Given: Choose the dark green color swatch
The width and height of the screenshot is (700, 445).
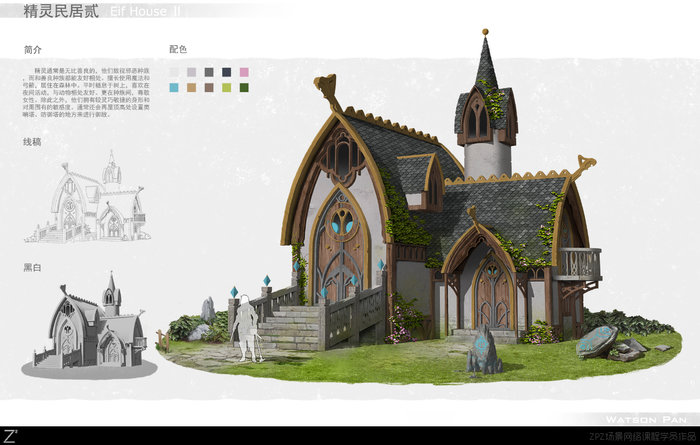Looking at the screenshot, I should (244, 88).
